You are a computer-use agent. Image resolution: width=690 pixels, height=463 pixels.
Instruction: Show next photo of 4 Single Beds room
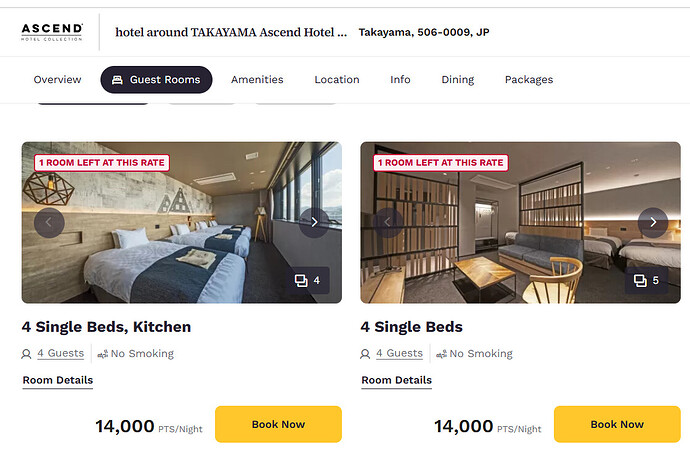(x=653, y=222)
